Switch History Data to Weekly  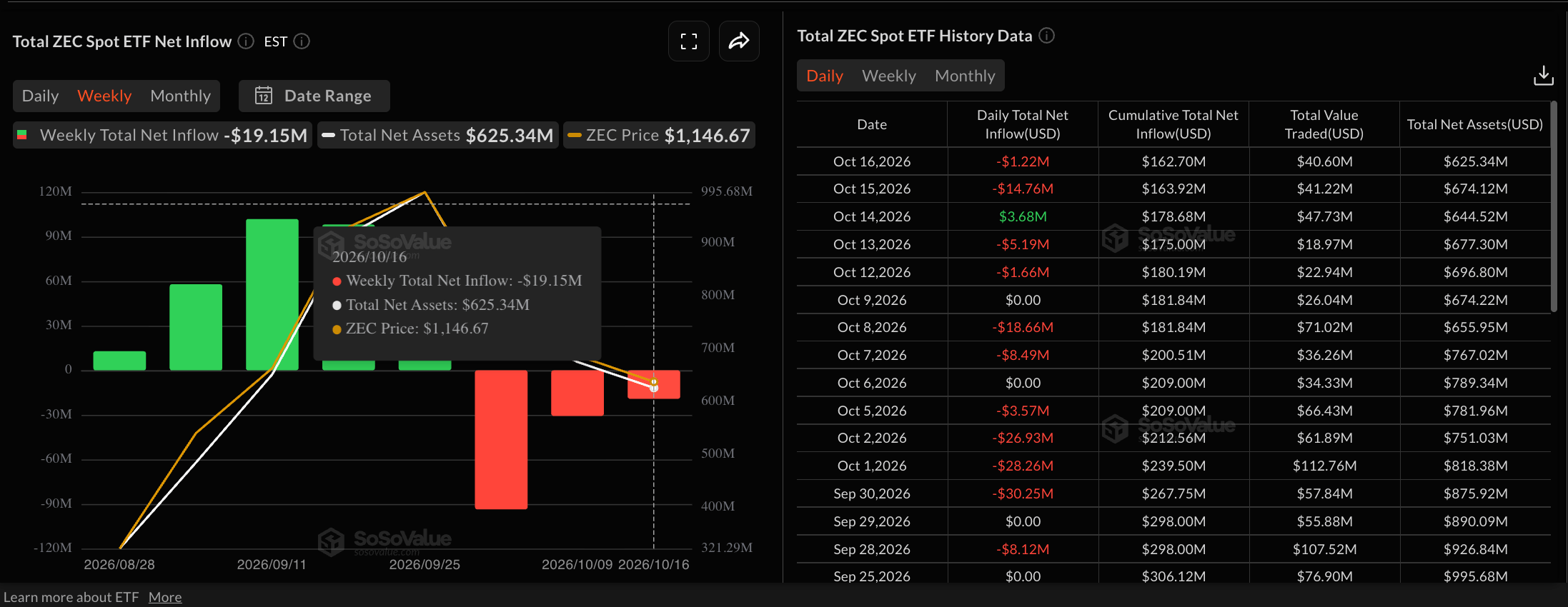[889, 76]
